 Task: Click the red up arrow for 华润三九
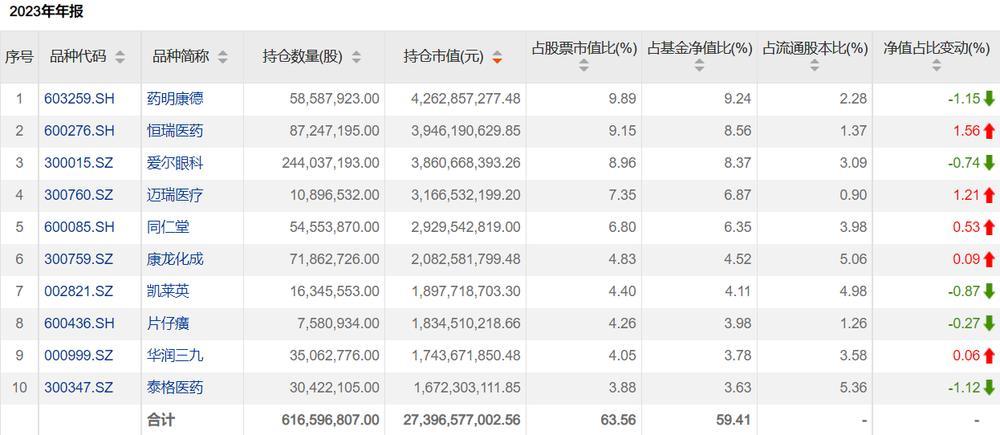pos(989,355)
